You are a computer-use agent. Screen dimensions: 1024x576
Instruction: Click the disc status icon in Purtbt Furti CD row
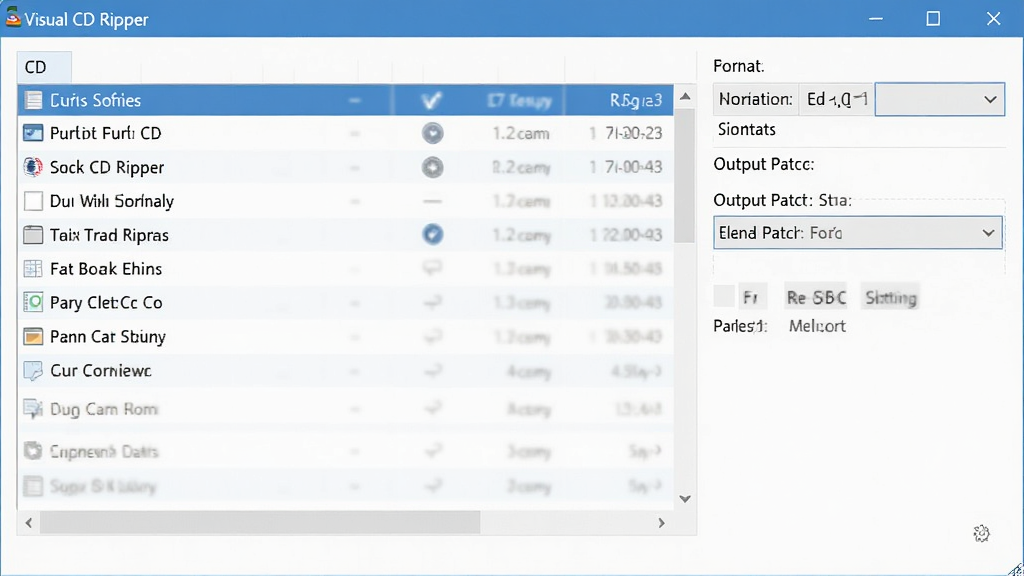pos(432,133)
